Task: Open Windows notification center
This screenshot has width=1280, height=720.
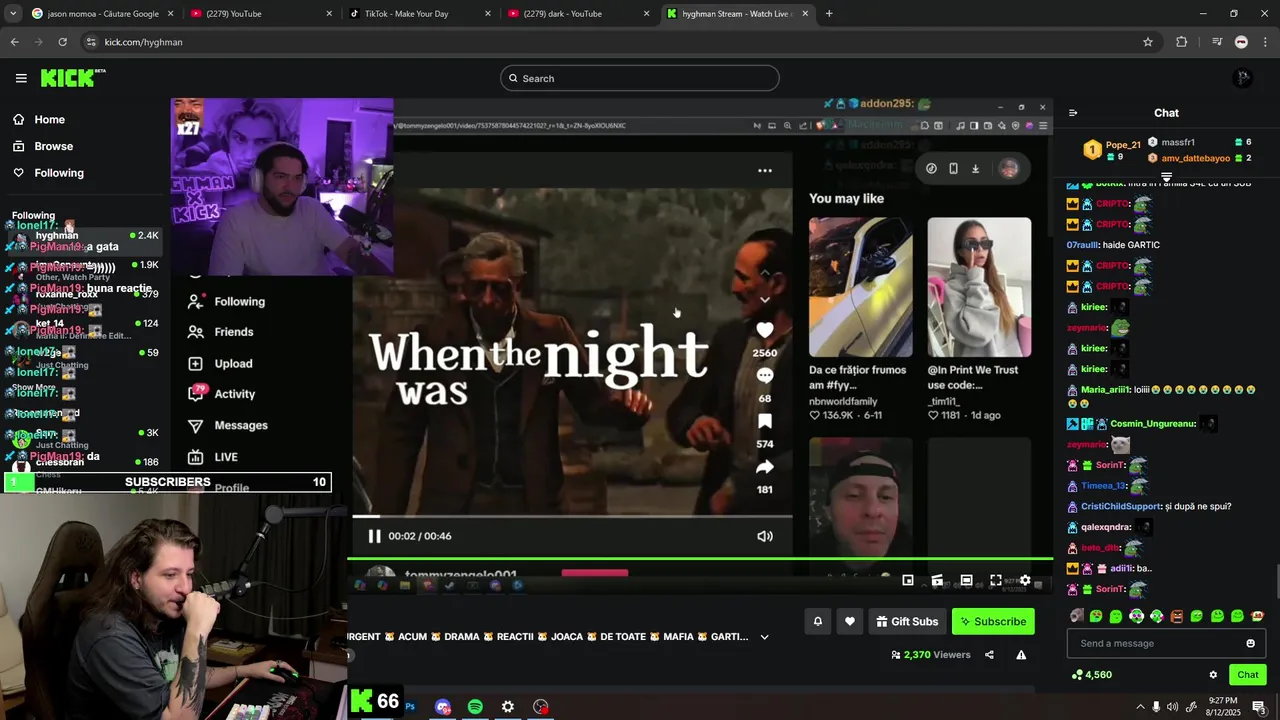Action: click(x=1259, y=707)
